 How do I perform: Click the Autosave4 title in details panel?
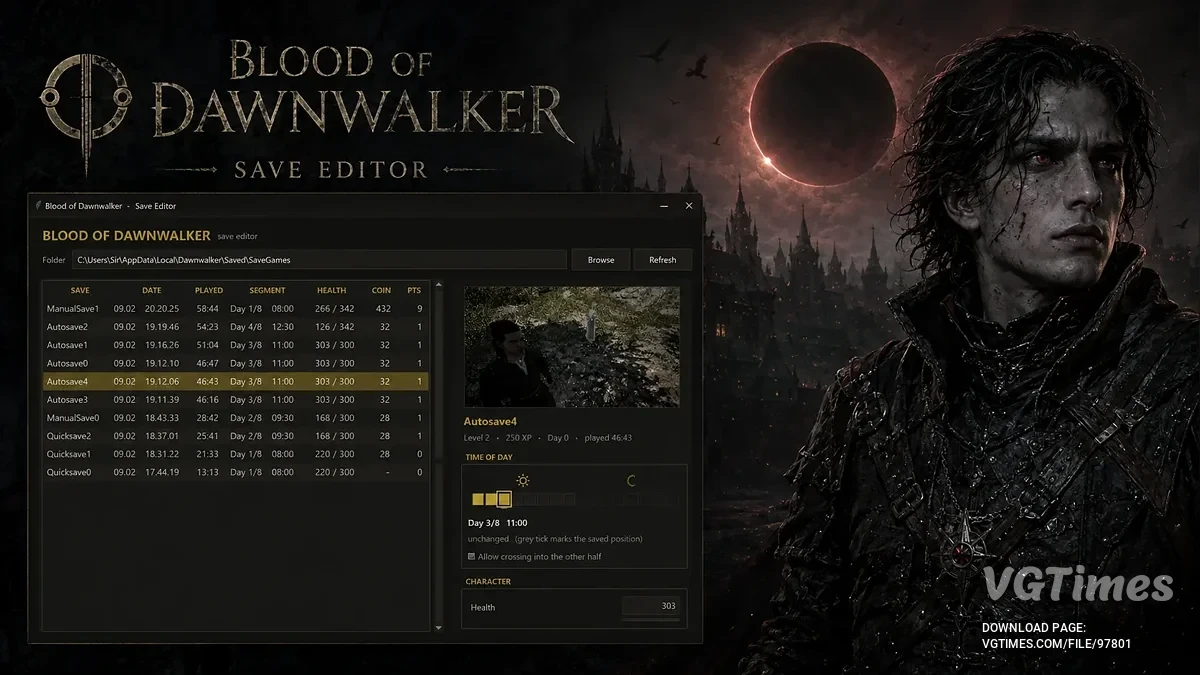point(490,422)
